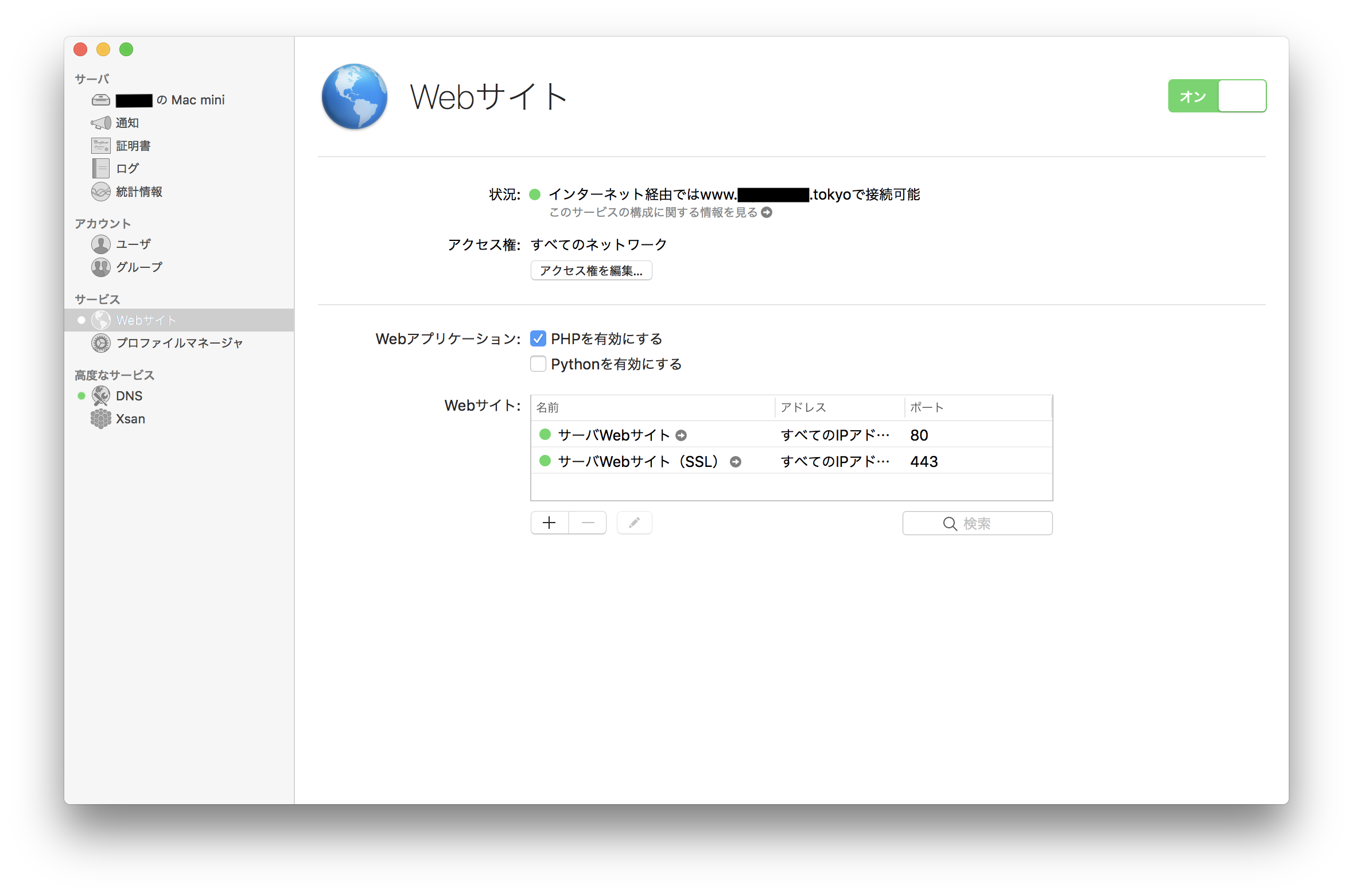The width and height of the screenshot is (1353, 896).
Task: Open the 統計情報 stats icon
Action: coord(100,192)
